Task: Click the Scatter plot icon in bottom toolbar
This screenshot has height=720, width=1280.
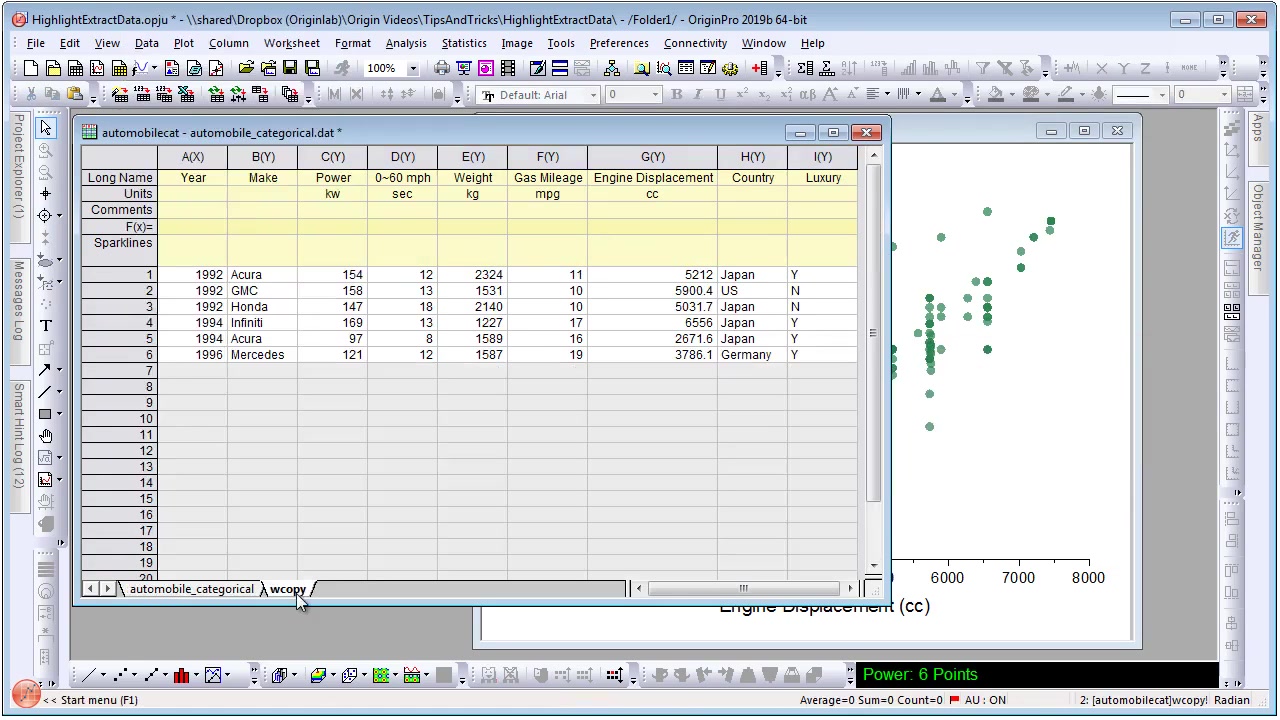Action: (x=121, y=675)
